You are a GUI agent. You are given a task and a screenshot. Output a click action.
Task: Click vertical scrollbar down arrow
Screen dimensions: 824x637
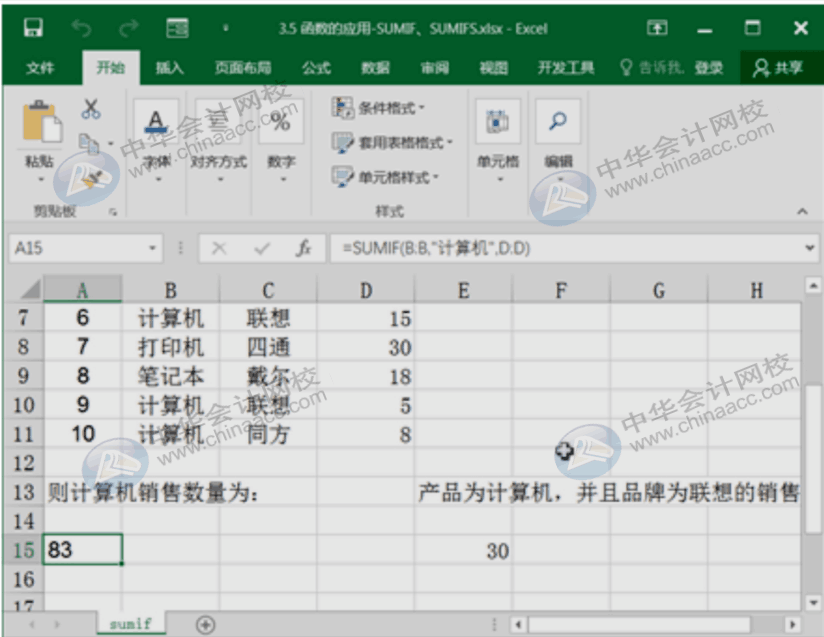click(x=813, y=602)
